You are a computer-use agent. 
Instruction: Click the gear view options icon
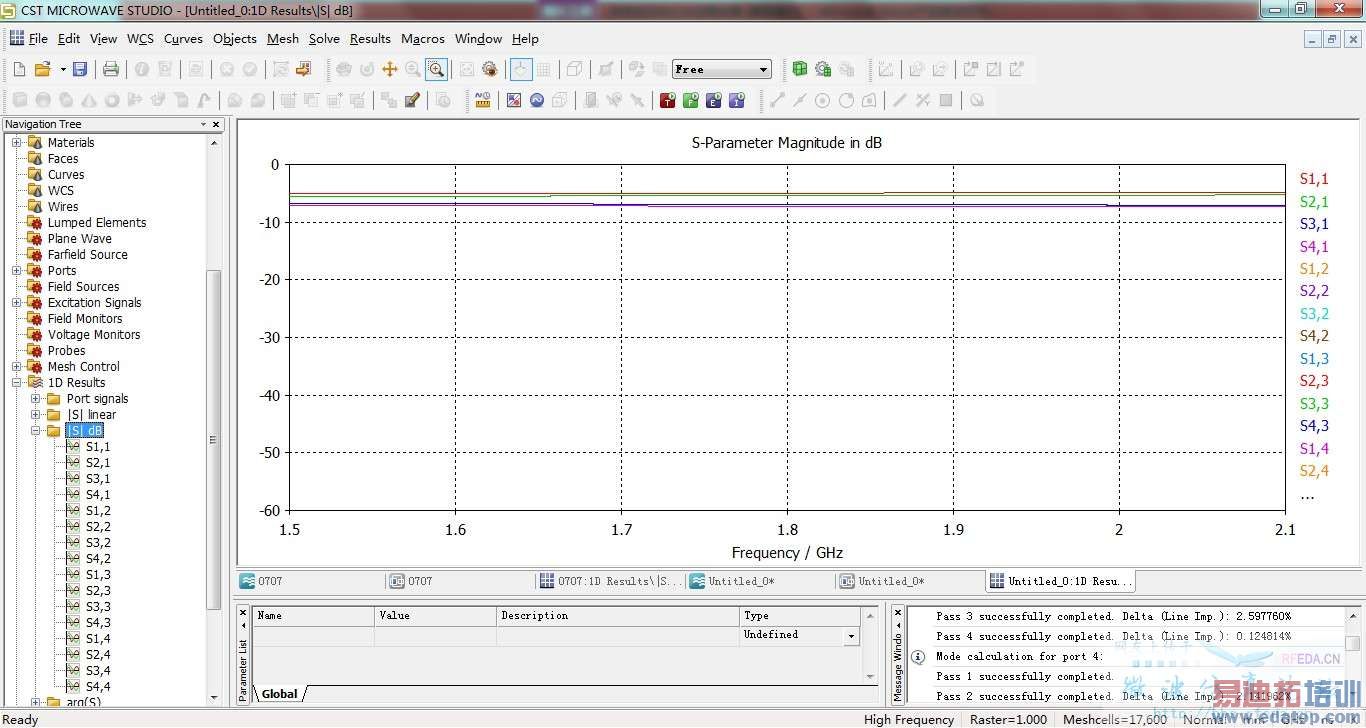coord(490,69)
